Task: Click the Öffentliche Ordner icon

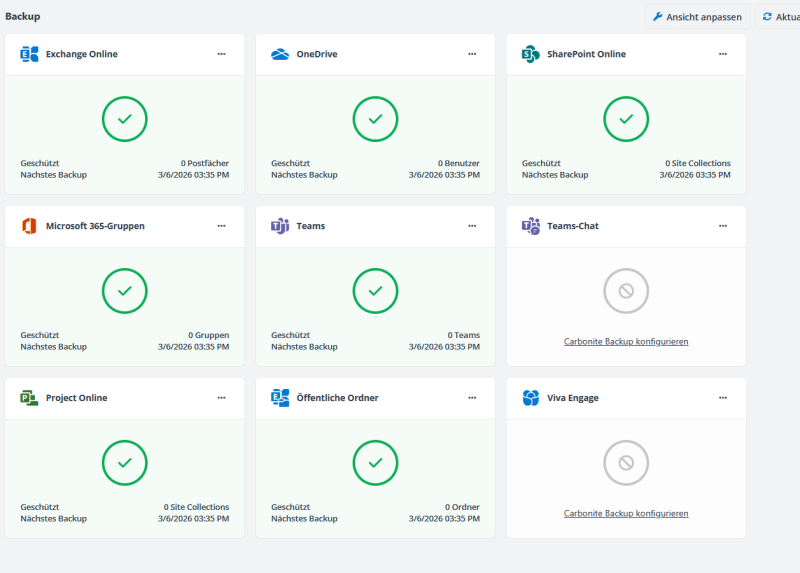Action: tap(280, 398)
